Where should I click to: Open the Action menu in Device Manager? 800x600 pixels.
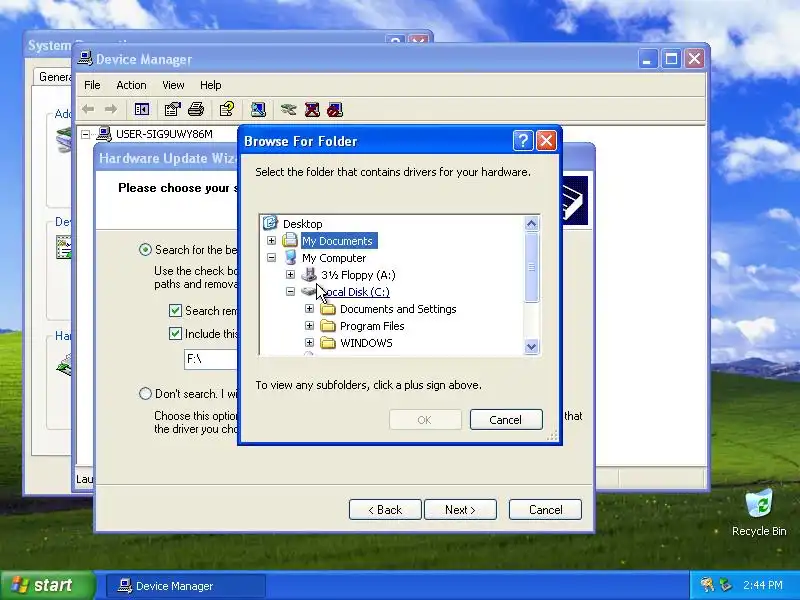tap(131, 85)
